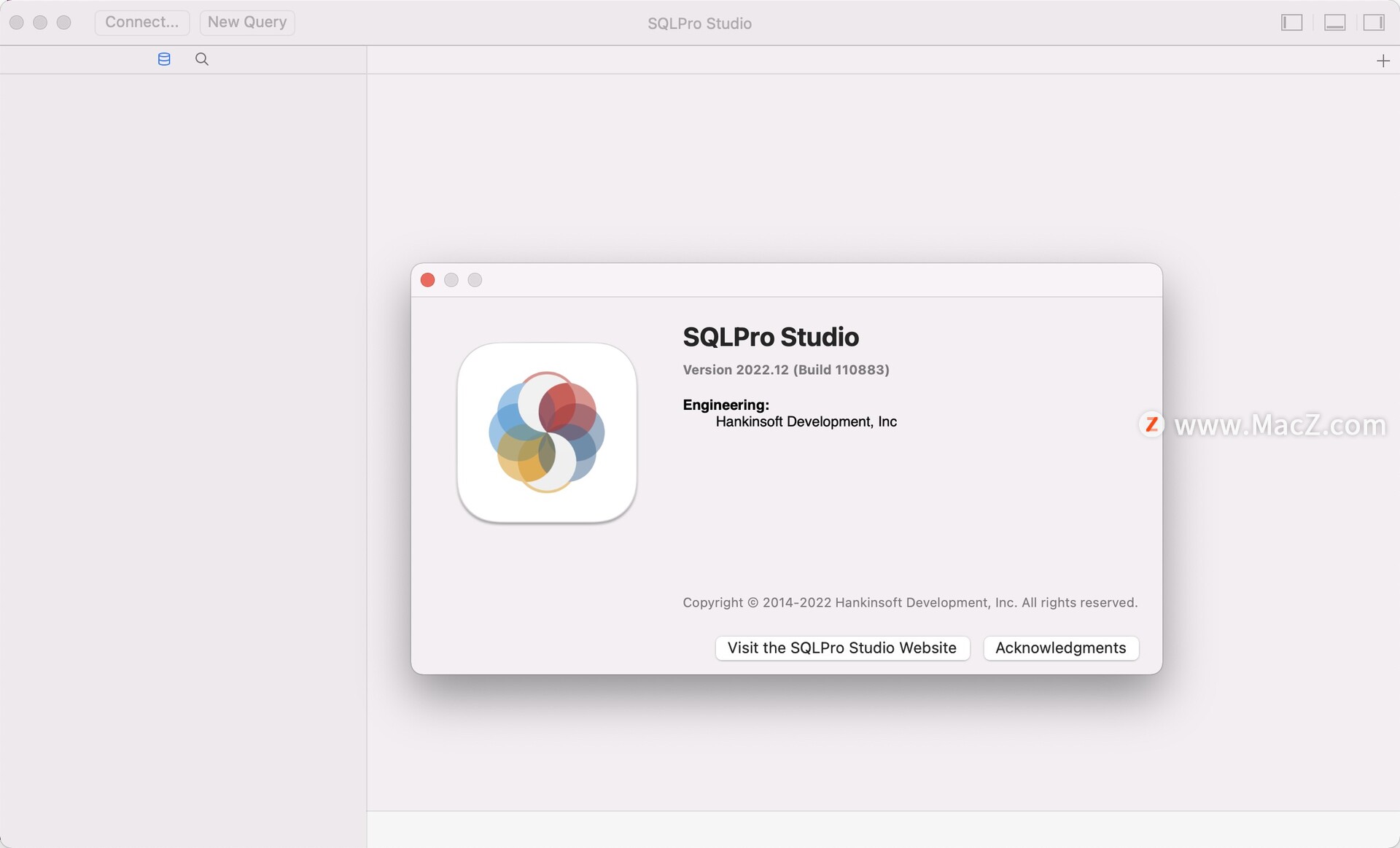1400x848 pixels.
Task: Open a New Query
Action: [x=247, y=22]
